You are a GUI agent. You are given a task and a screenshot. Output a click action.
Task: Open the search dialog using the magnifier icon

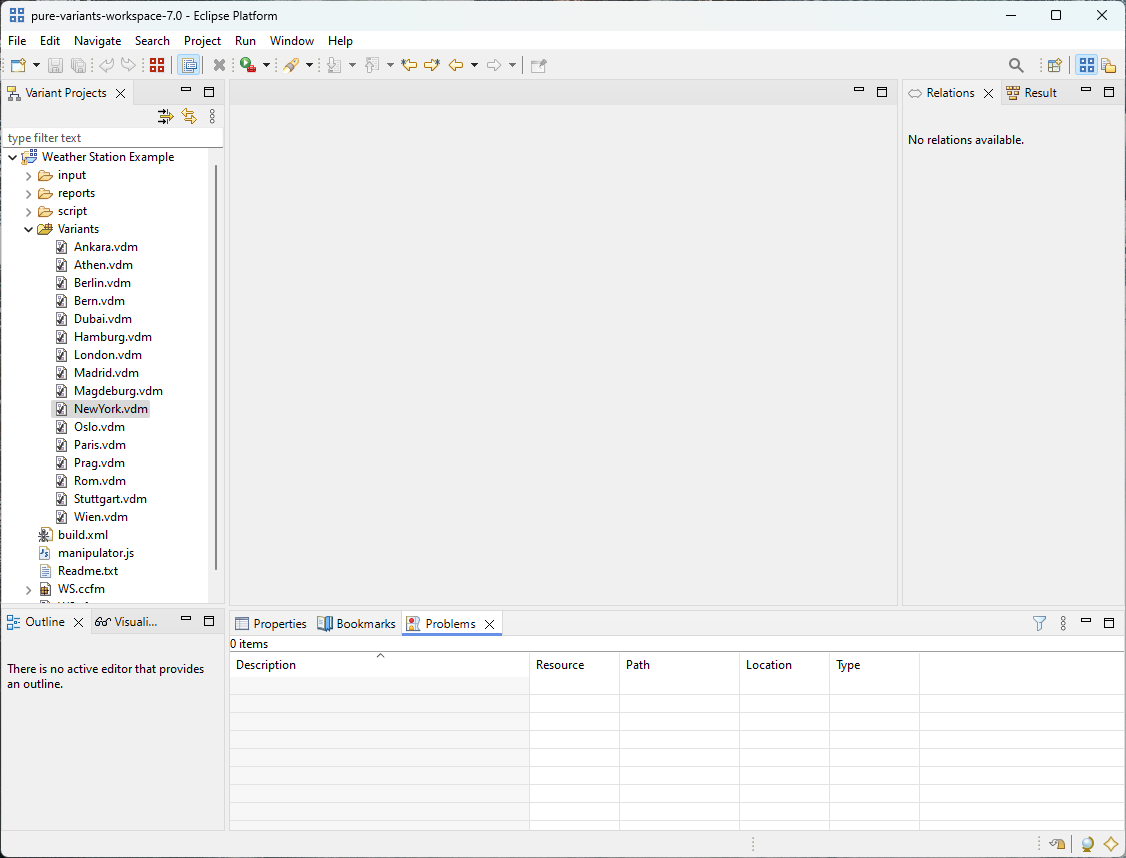(1016, 64)
